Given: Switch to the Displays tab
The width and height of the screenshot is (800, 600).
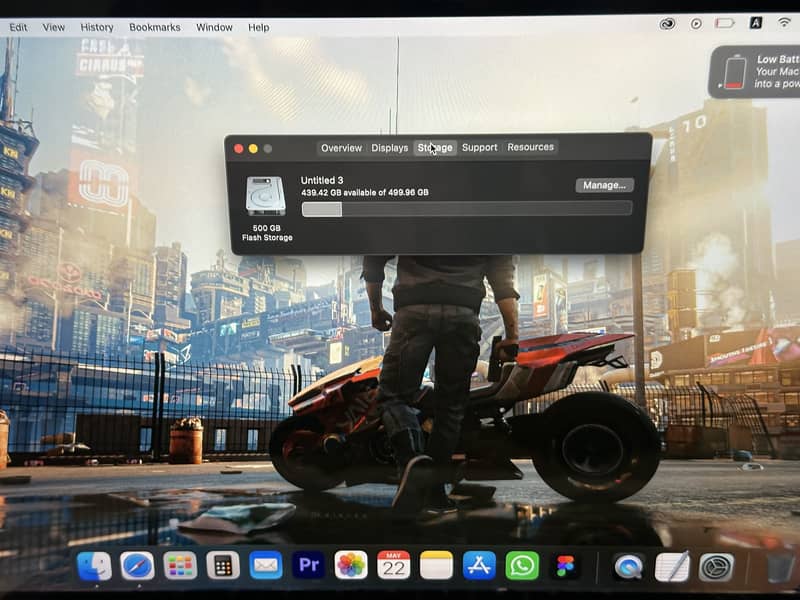Looking at the screenshot, I should tap(389, 148).
